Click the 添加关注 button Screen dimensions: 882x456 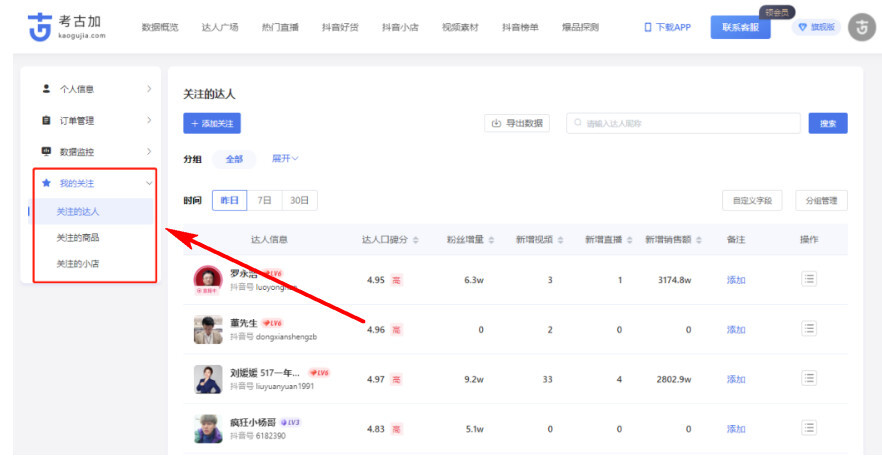pyautogui.click(x=212, y=123)
